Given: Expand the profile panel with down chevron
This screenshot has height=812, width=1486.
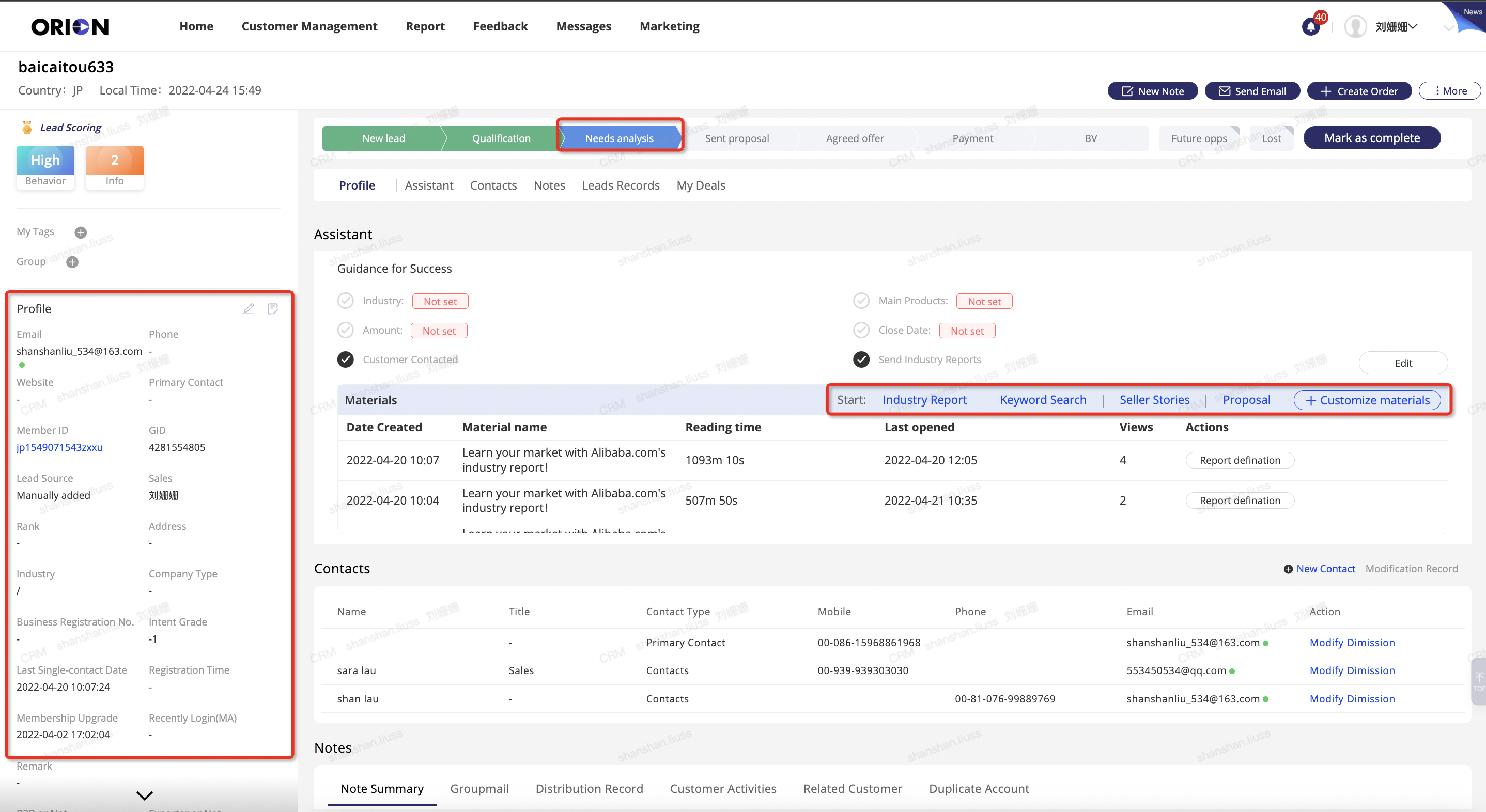Looking at the screenshot, I should click(144, 796).
